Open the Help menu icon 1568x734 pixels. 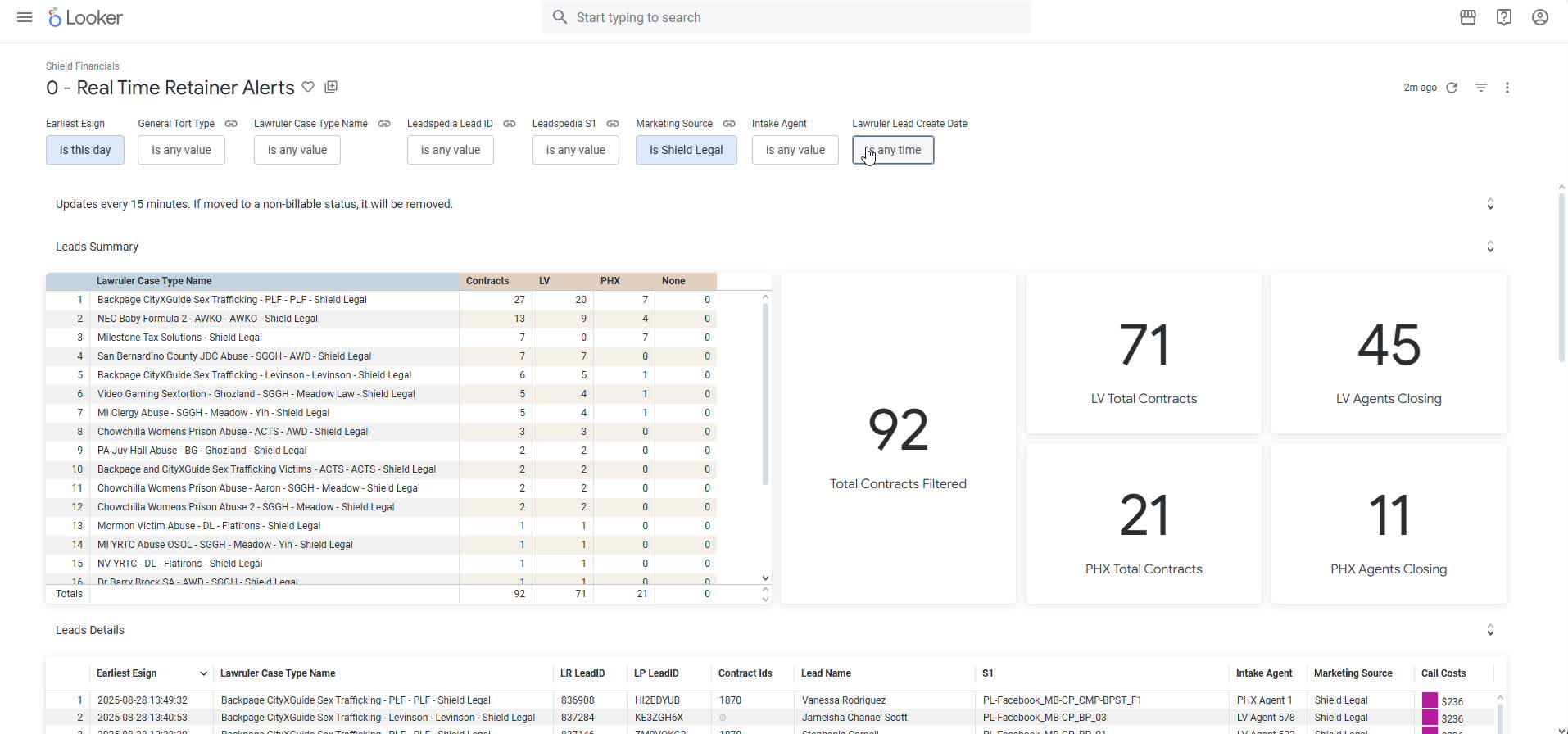pos(1503,17)
